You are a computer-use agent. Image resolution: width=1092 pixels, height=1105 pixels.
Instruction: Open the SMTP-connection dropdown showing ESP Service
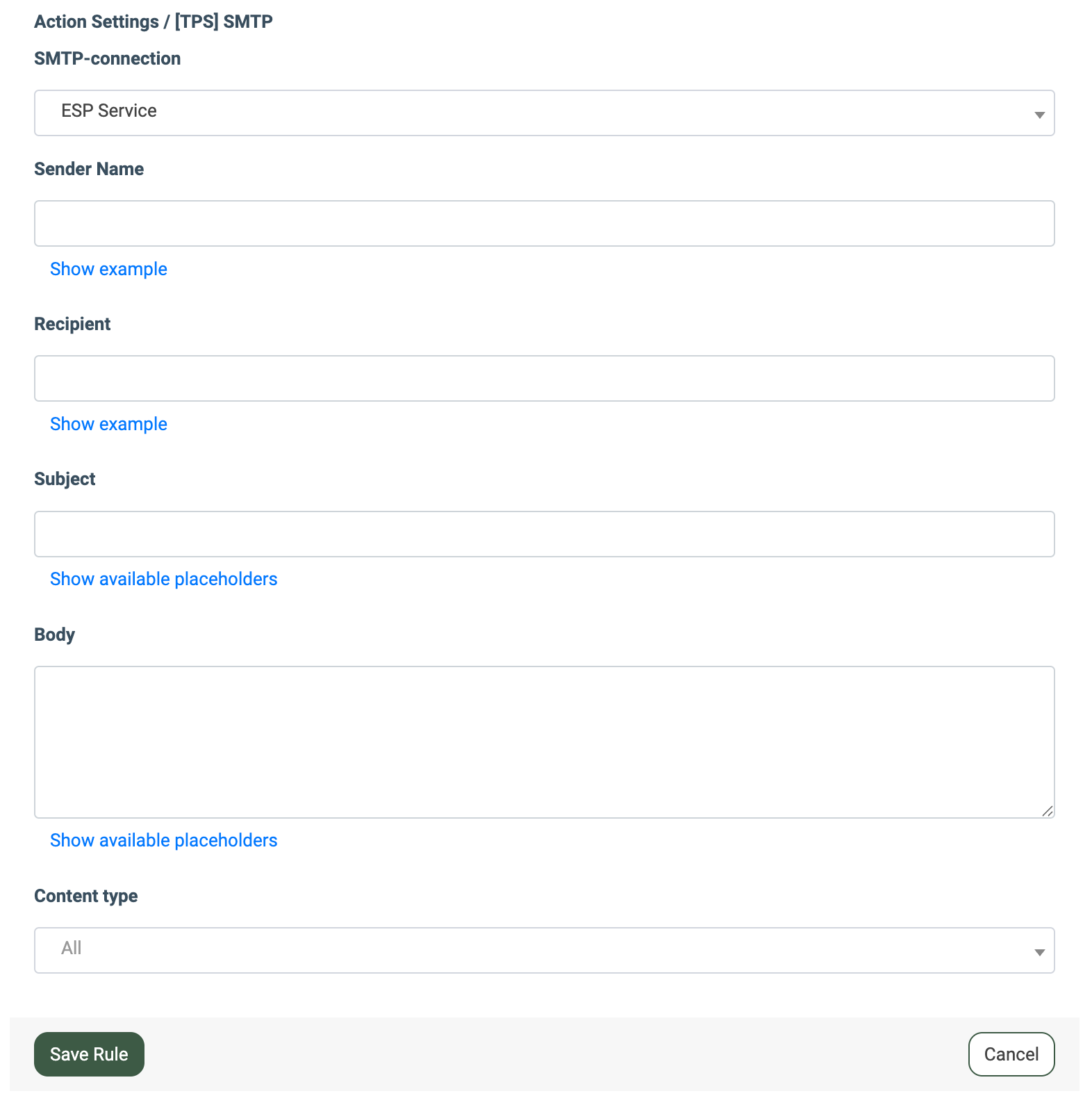tap(544, 113)
